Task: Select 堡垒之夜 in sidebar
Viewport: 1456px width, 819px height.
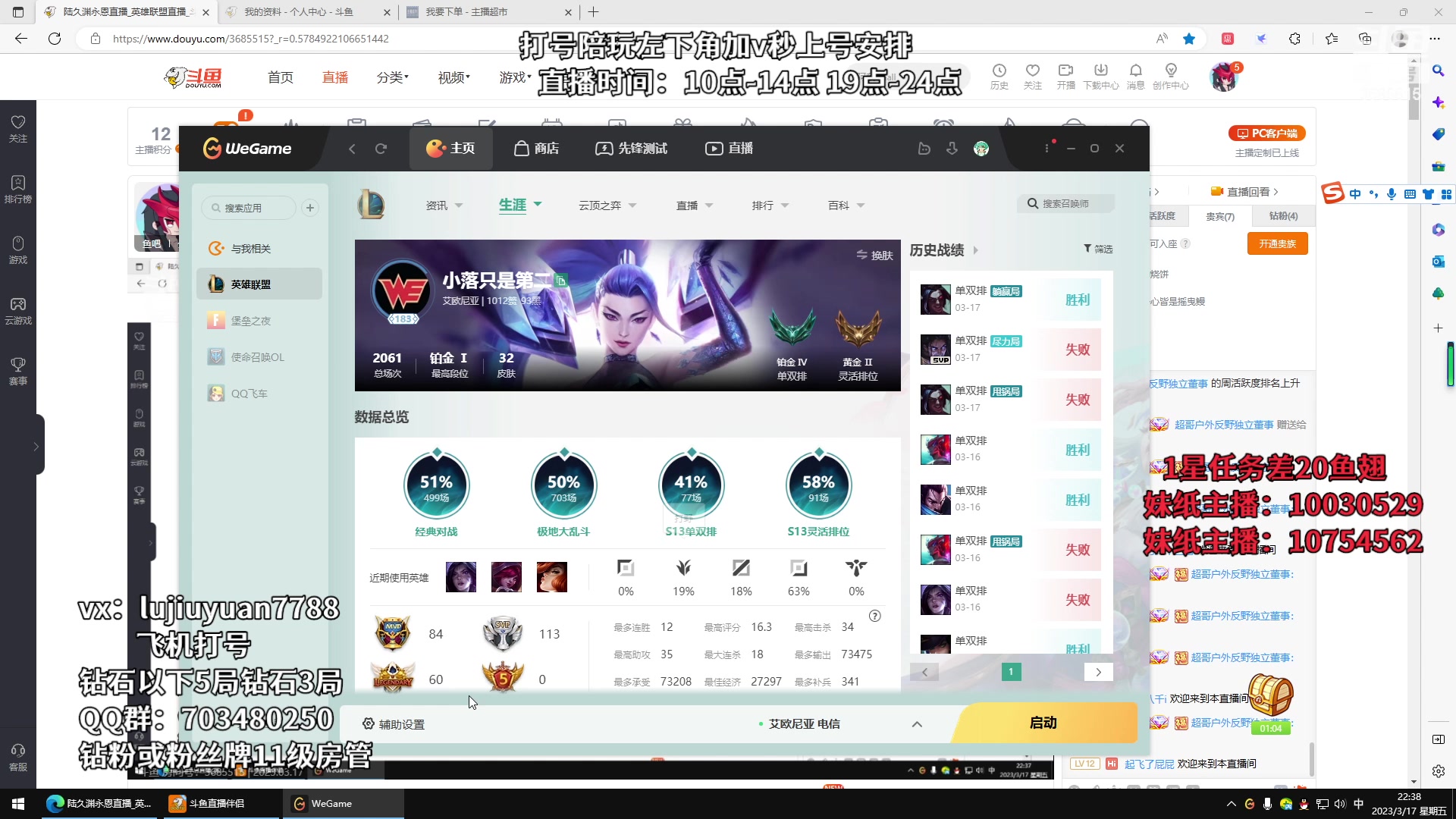Action: click(259, 321)
